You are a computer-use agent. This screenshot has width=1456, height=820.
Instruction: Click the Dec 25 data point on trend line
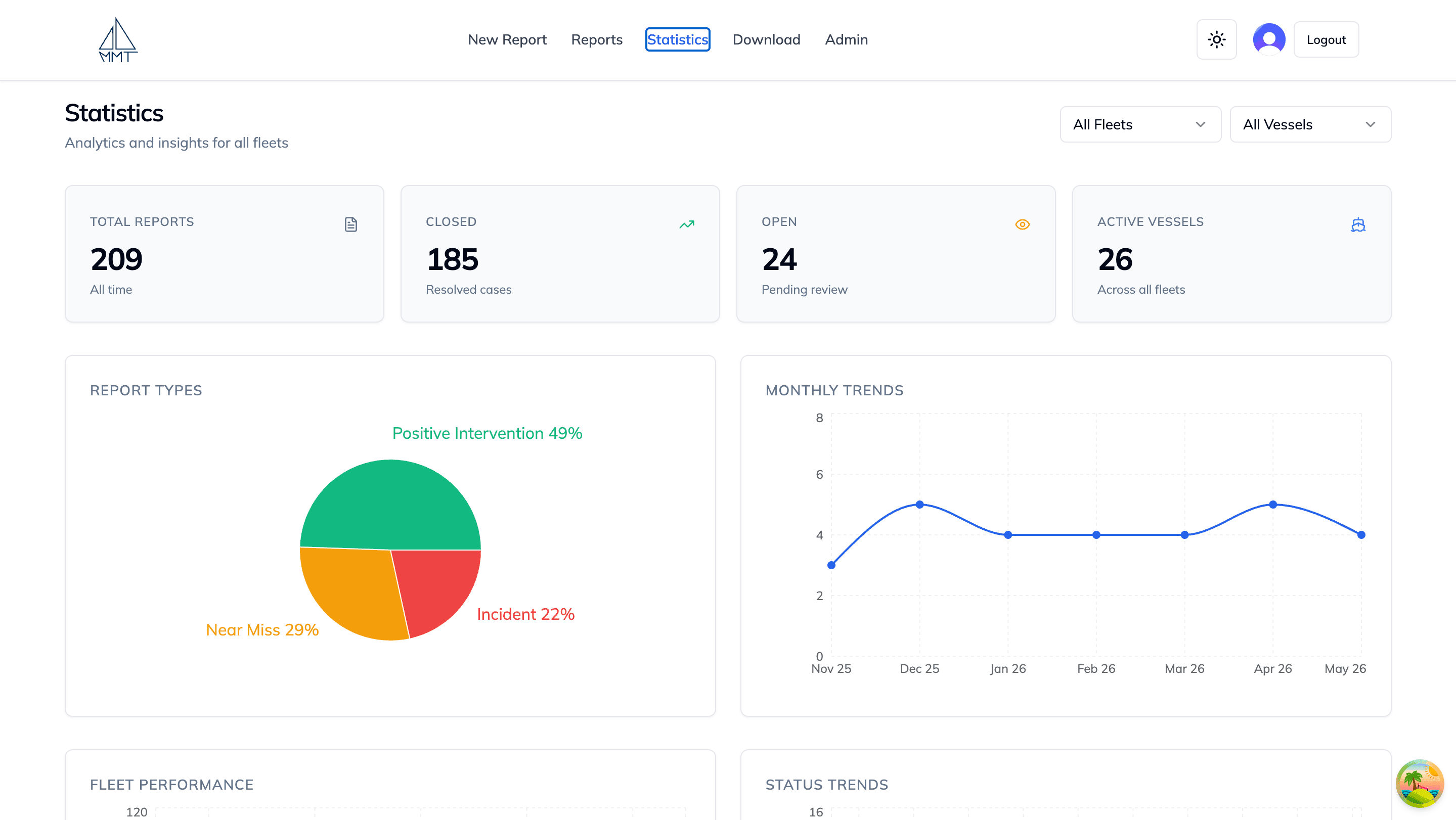919,504
